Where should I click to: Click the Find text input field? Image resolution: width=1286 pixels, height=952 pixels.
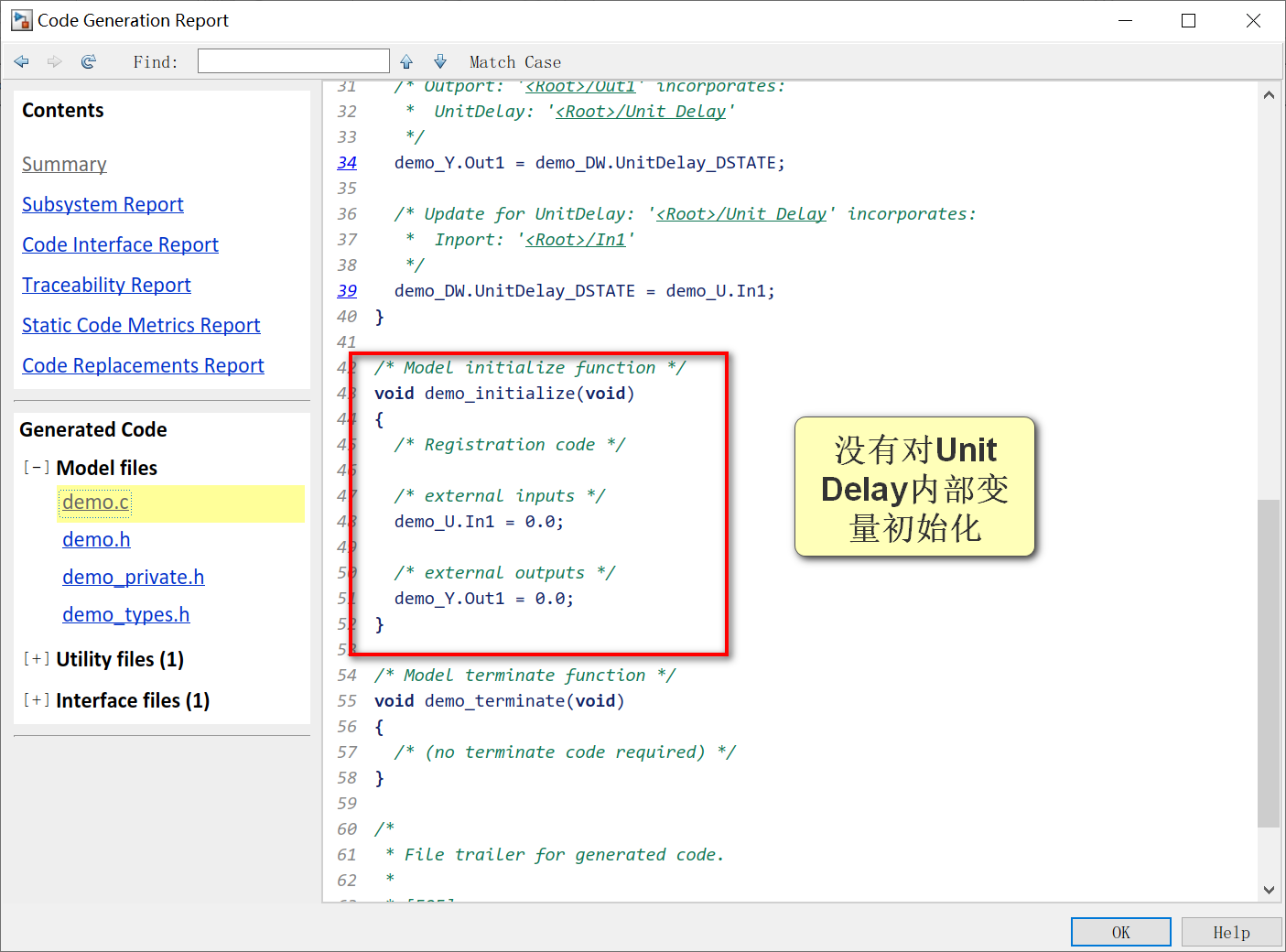pos(294,61)
